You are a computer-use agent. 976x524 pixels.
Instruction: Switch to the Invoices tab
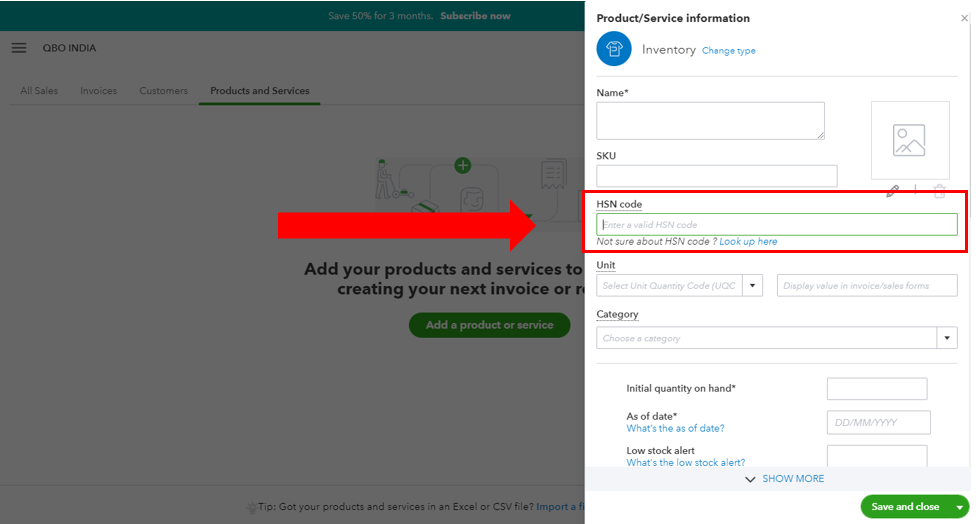(98, 91)
